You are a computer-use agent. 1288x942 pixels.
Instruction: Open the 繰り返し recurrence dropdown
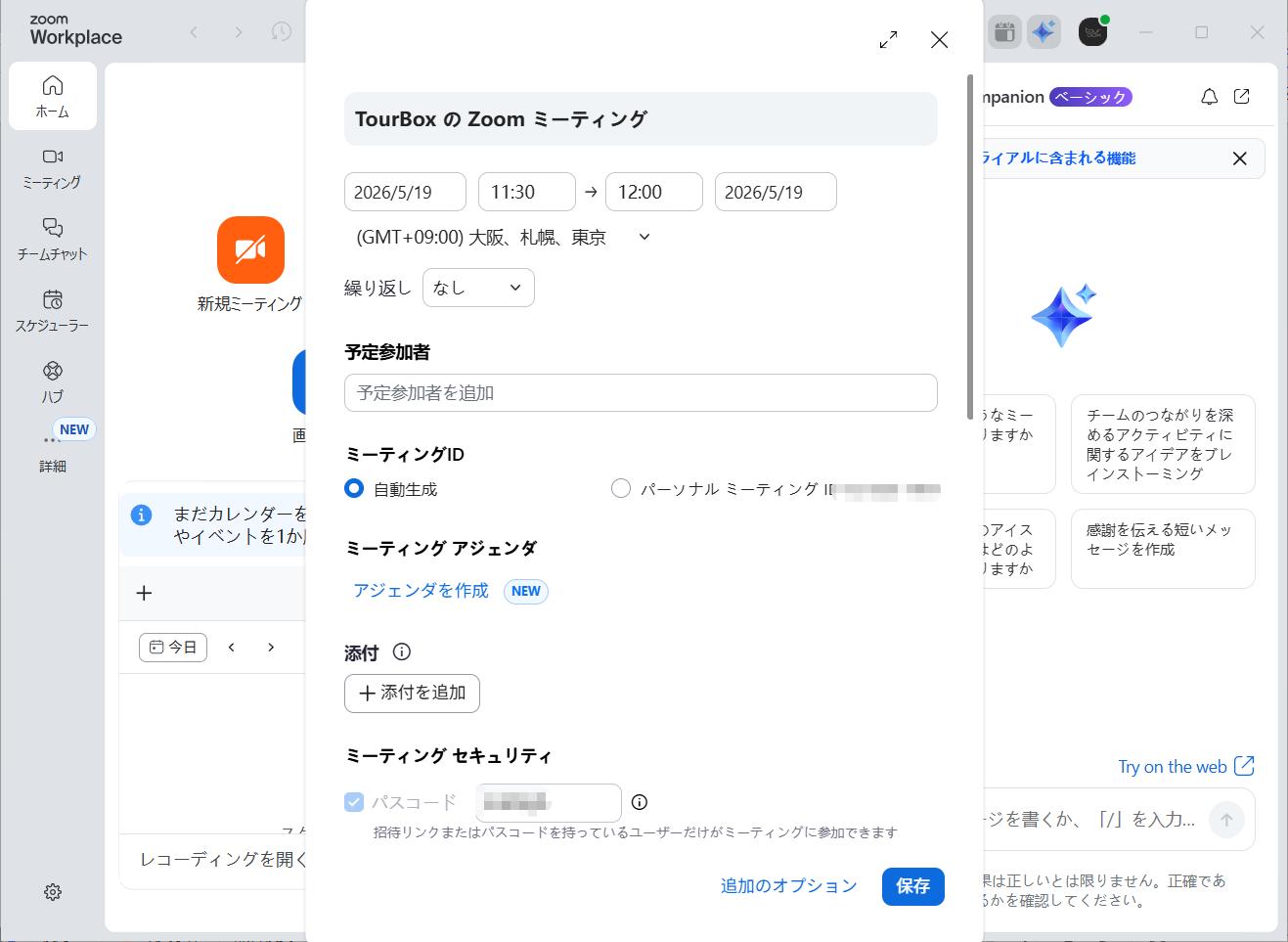478,288
